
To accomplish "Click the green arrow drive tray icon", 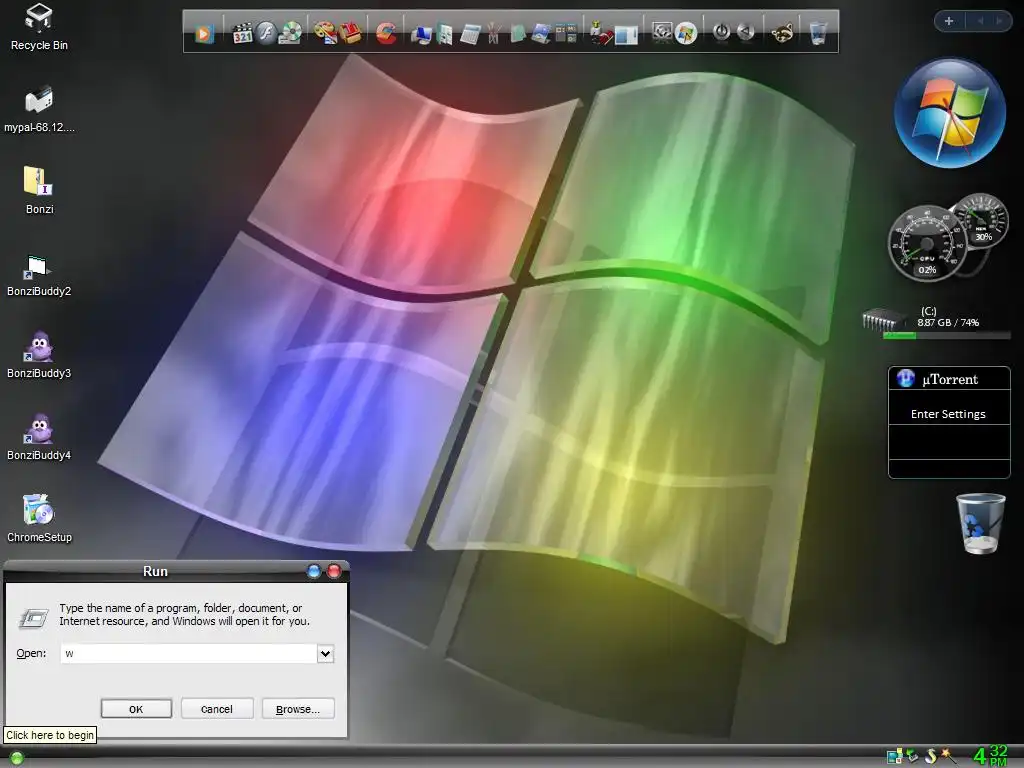I will [912, 756].
